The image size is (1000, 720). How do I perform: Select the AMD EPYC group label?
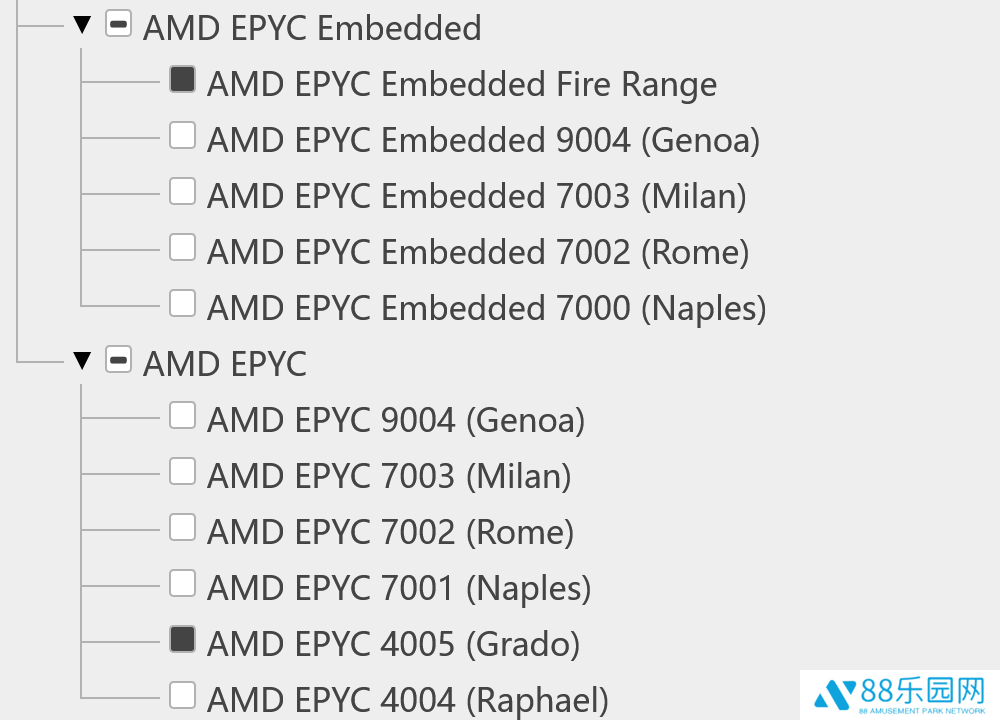[224, 364]
